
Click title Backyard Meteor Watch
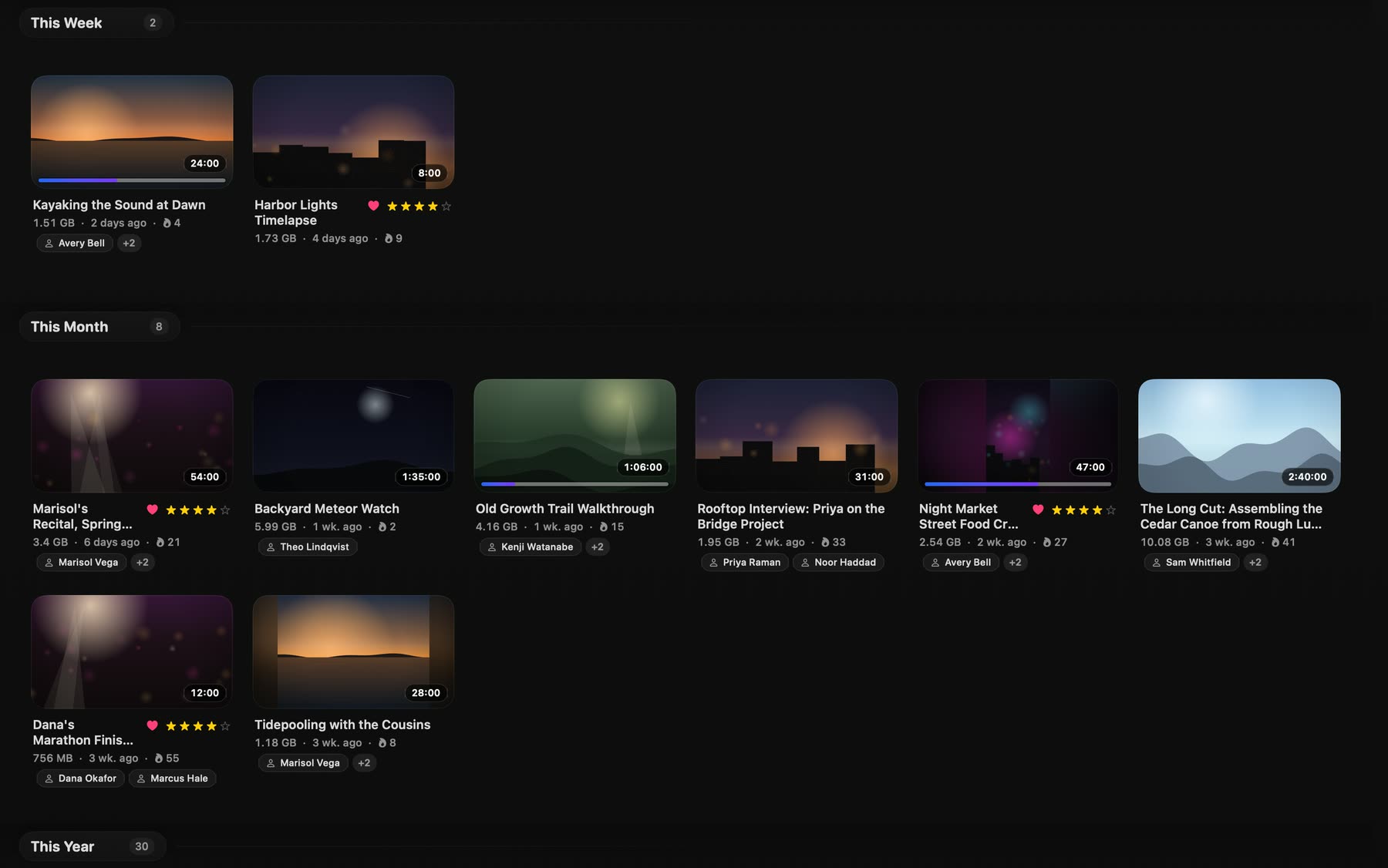pyautogui.click(x=327, y=509)
